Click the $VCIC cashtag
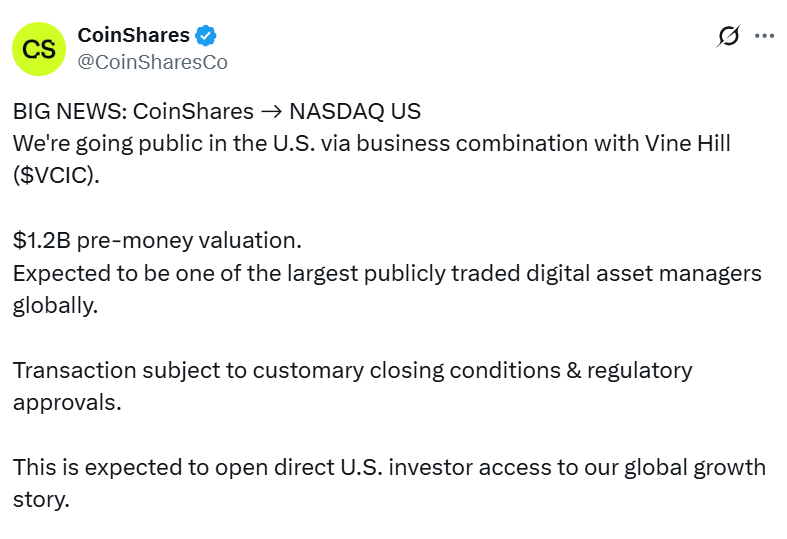The height and width of the screenshot is (539, 787). pyautogui.click(x=56, y=175)
